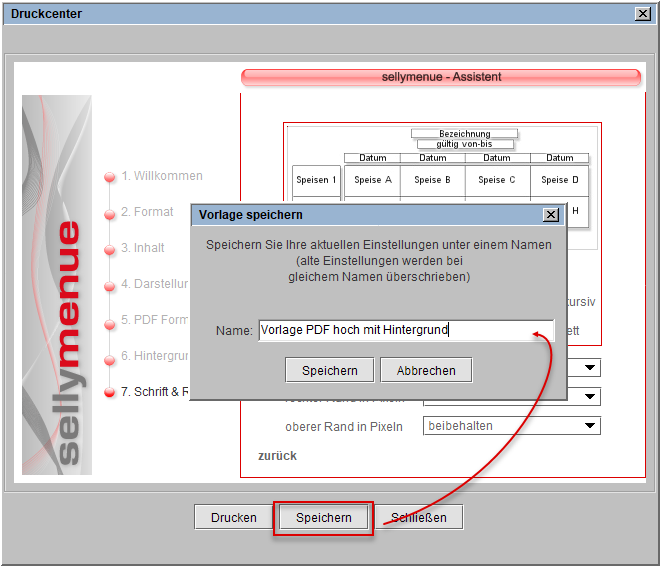This screenshot has height=566, width=660.
Task: Click the red bullet beside 5. PDF Form
Action: pyautogui.click(x=110, y=322)
